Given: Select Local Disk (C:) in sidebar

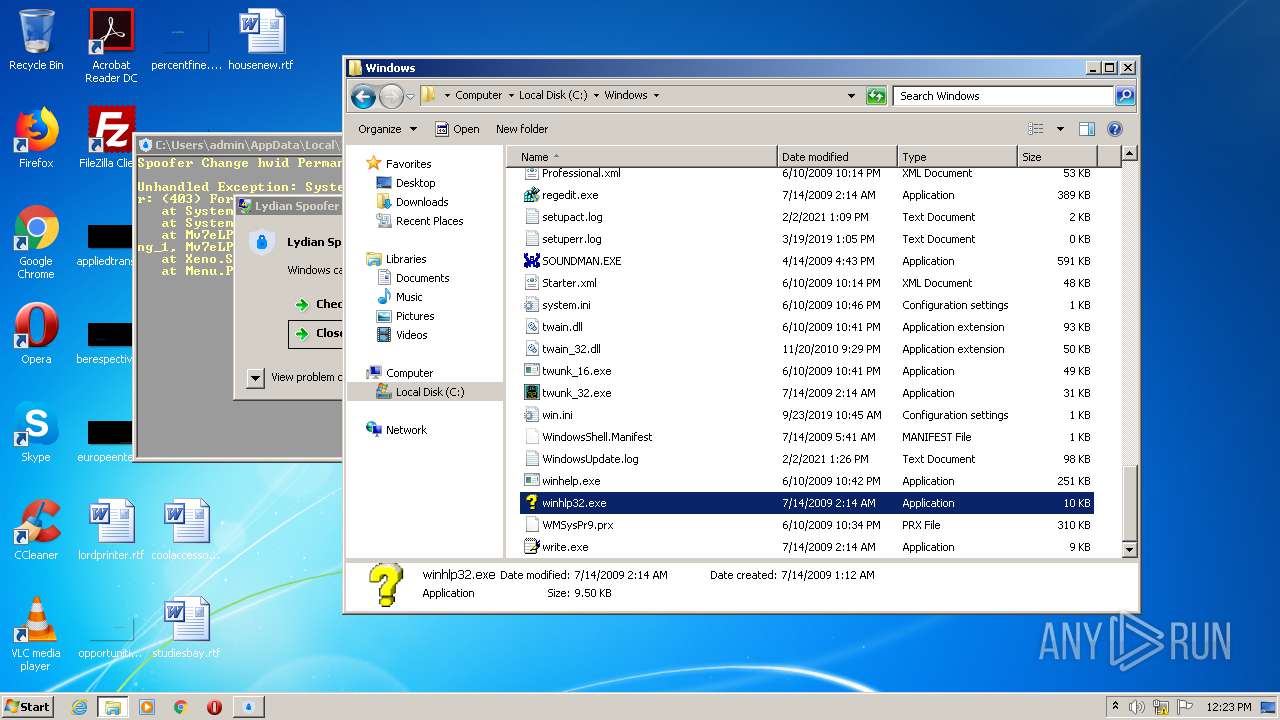Looking at the screenshot, I should [x=430, y=392].
